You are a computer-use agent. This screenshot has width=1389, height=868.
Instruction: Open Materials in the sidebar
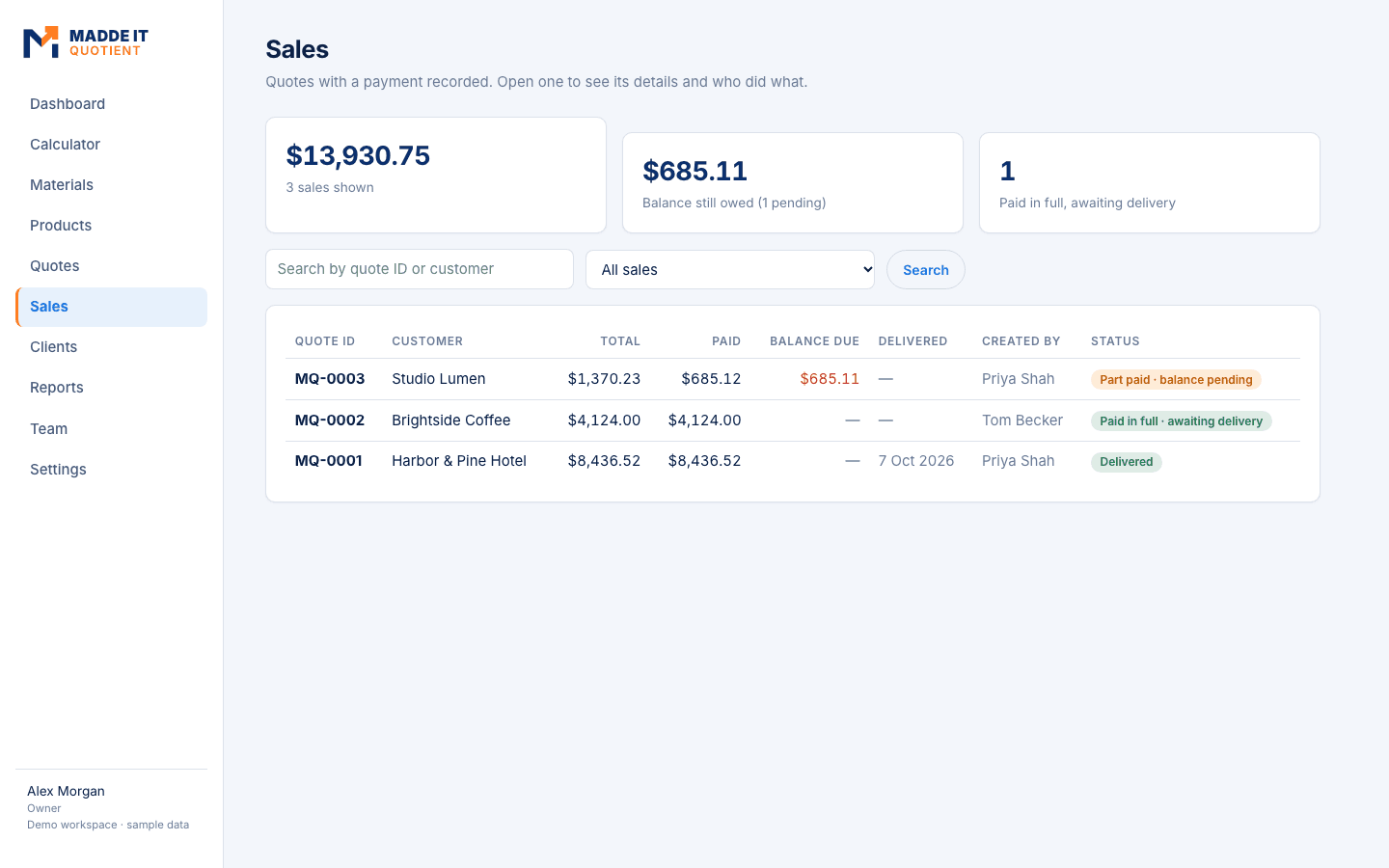(111, 185)
